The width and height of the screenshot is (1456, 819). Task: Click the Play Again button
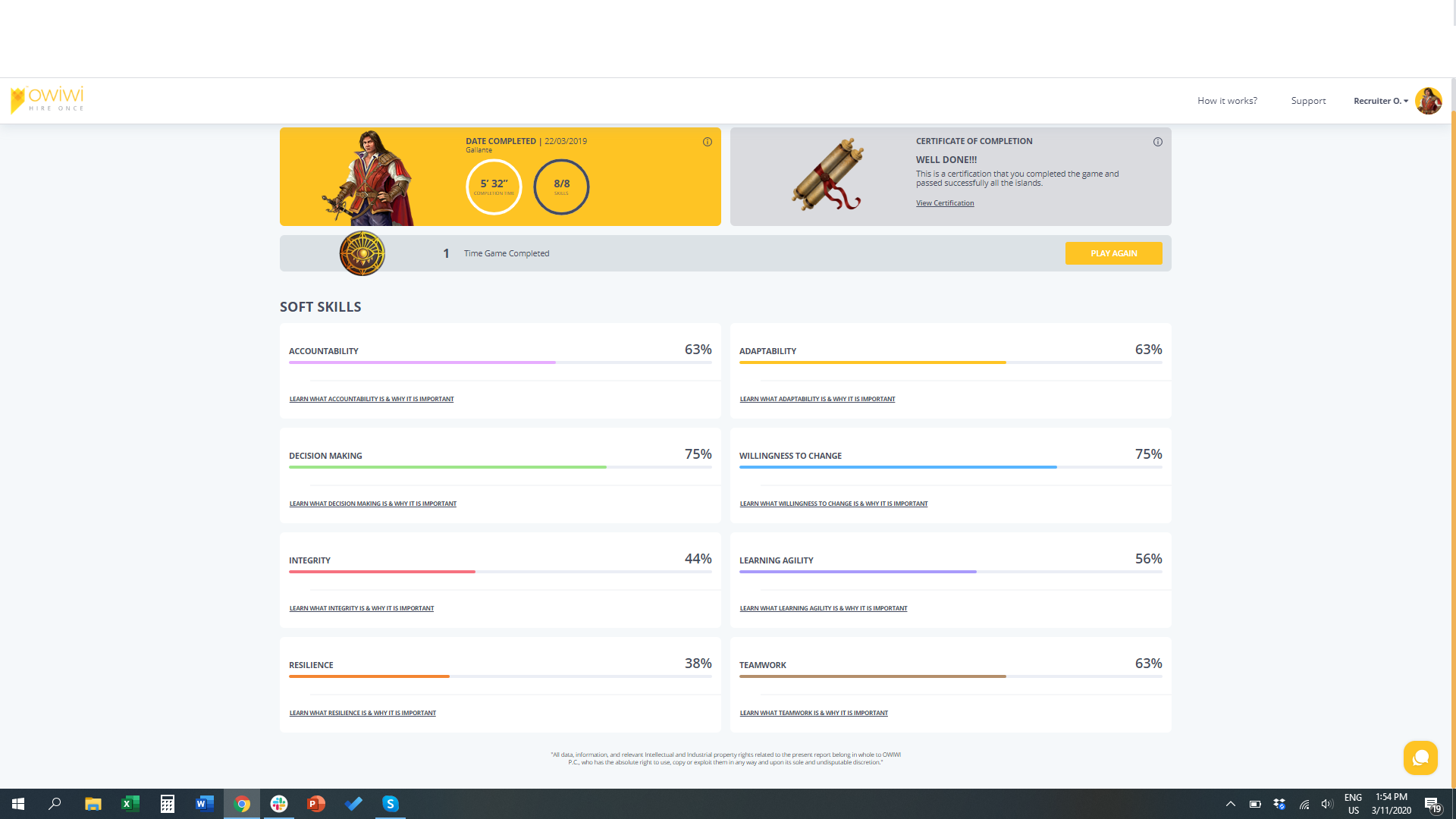coord(1113,253)
